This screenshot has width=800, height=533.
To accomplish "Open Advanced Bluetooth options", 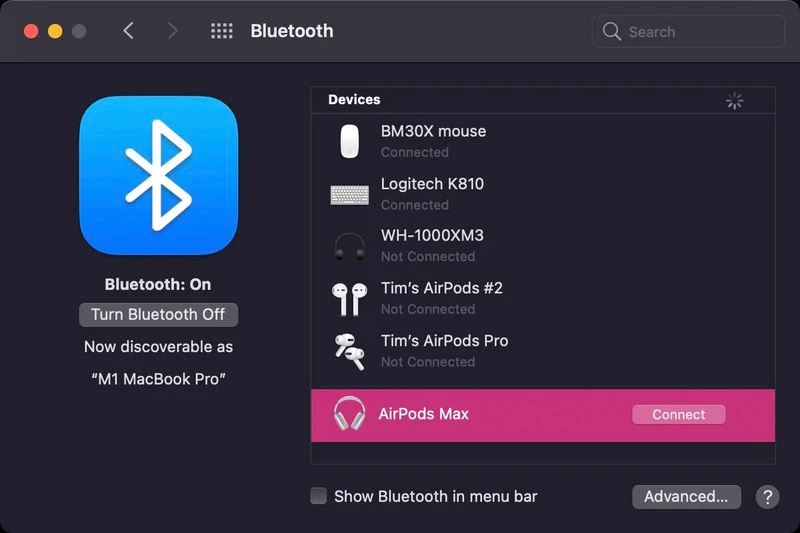I will click(686, 497).
